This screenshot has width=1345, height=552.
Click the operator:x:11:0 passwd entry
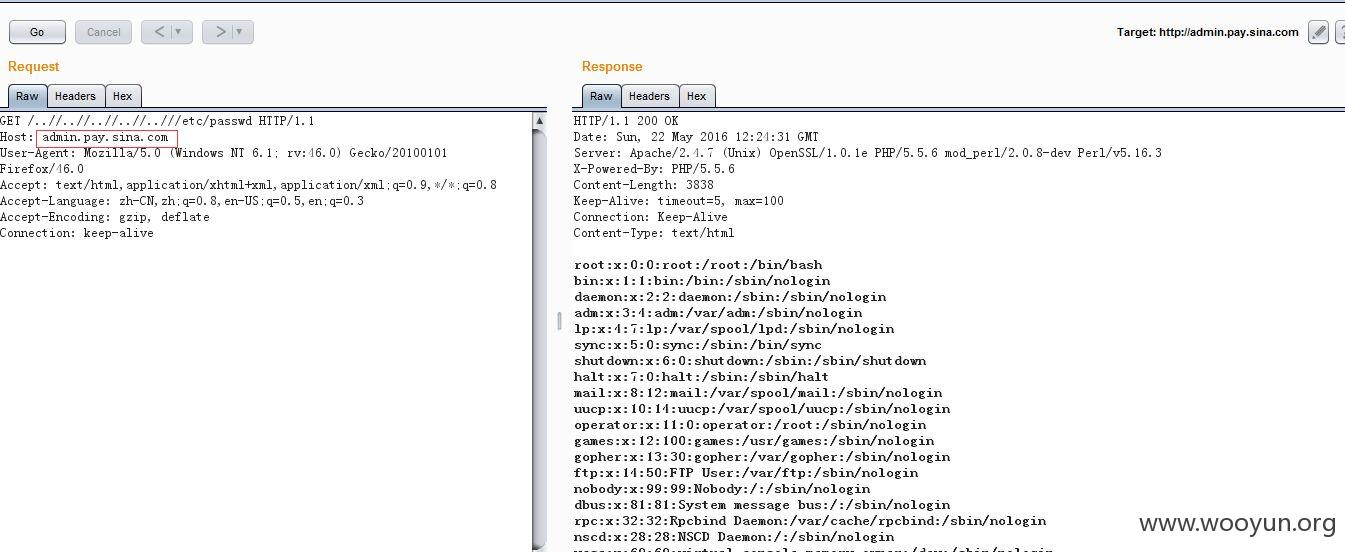pos(750,425)
